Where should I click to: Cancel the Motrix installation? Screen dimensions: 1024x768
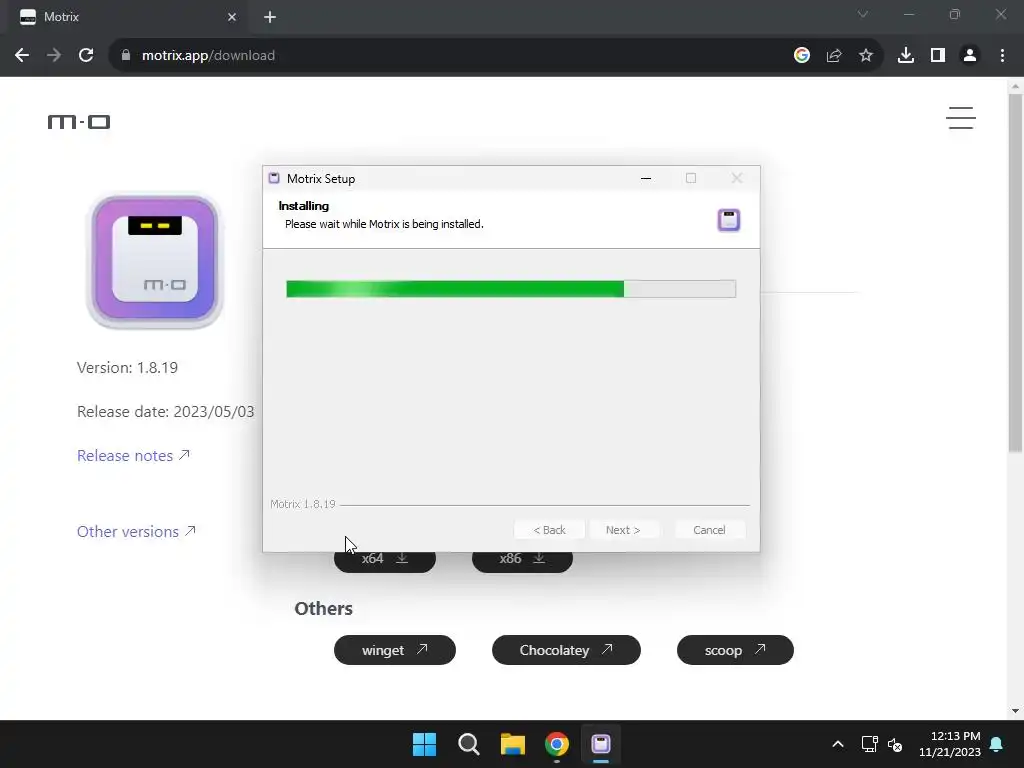click(x=709, y=530)
